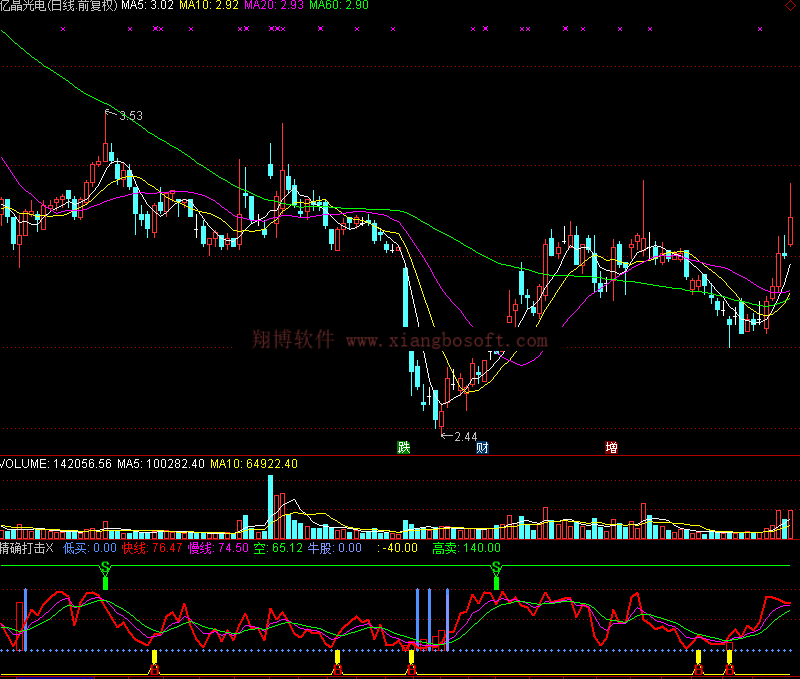Click the leftmost magenta x marker at top

63,29
